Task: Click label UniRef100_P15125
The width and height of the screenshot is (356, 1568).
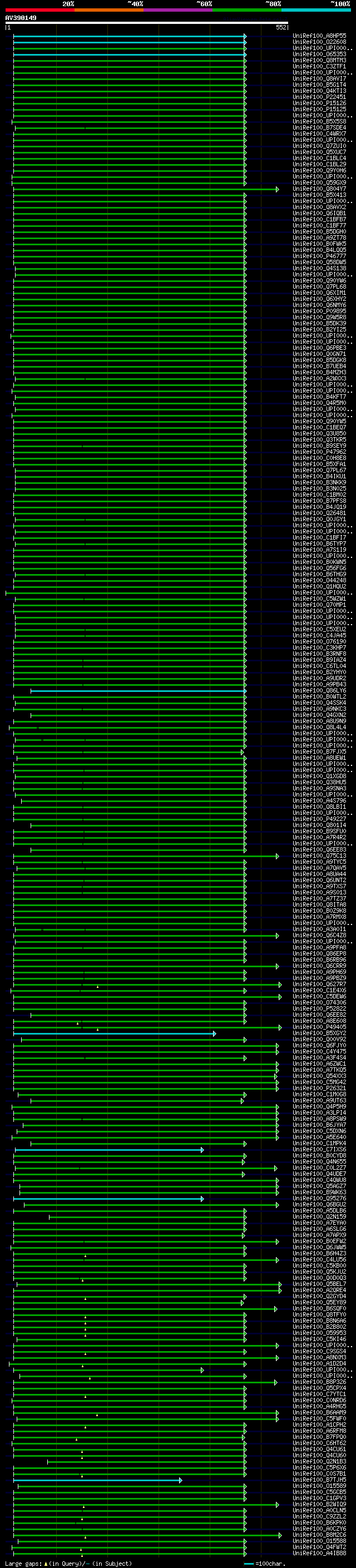Action: pos(319,110)
